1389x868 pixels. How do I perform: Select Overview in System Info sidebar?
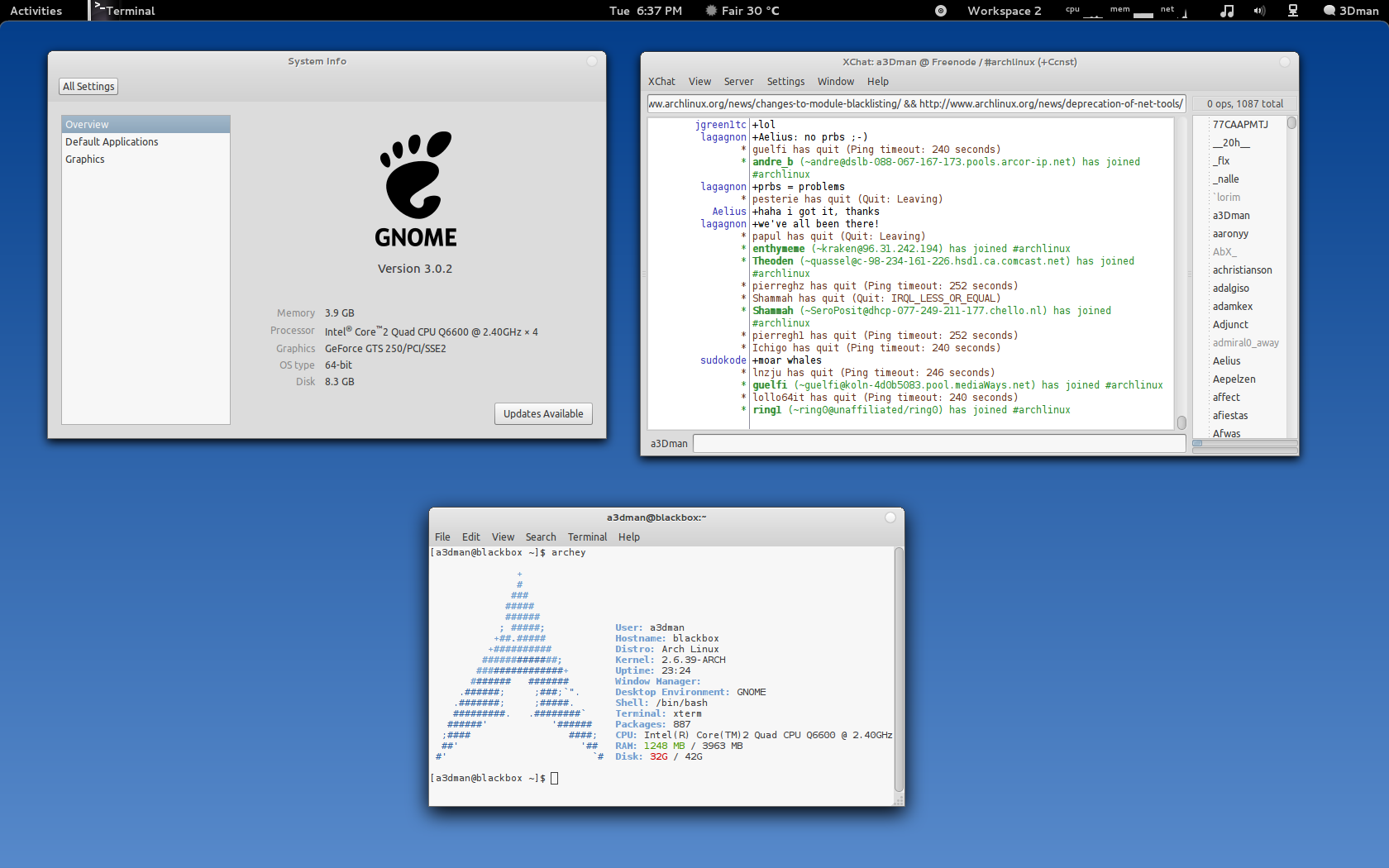pos(146,124)
